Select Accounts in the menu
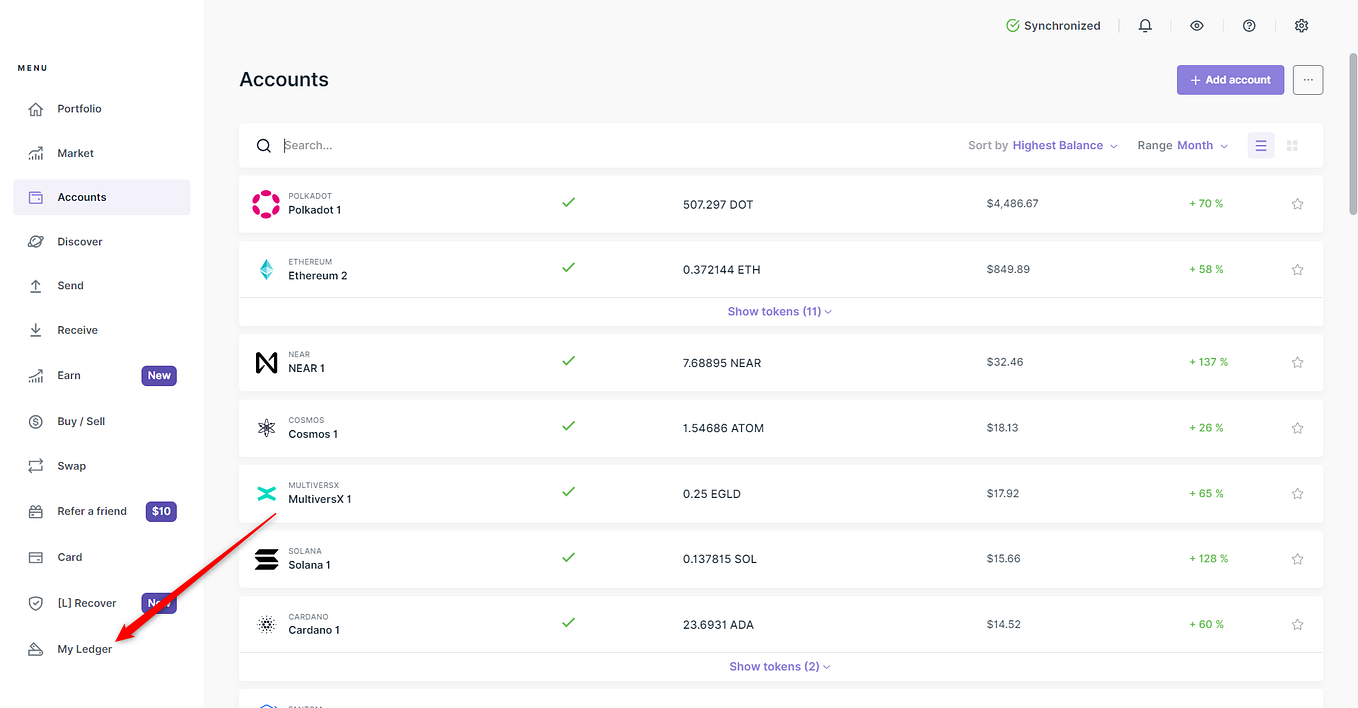This screenshot has height=708, width=1358. pyautogui.click(x=102, y=198)
